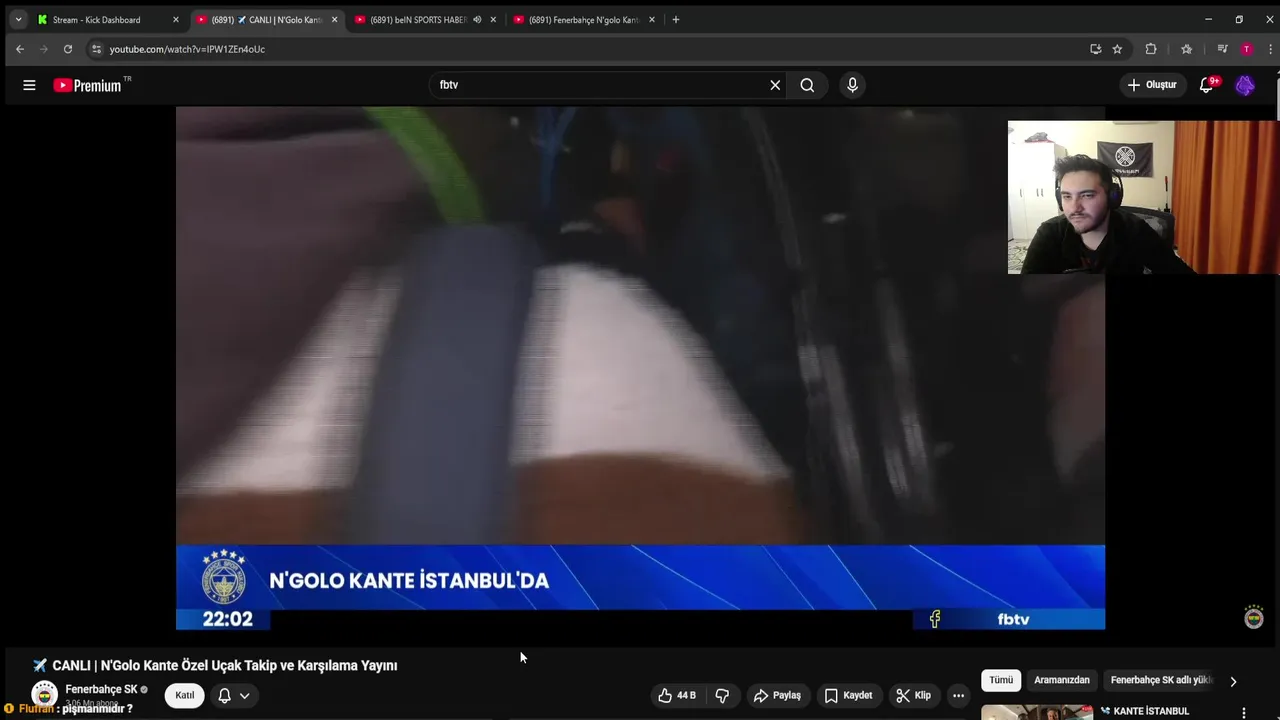Open Fenerbahçe SK channel avatar
Screen dimensions: 1280x720
pyautogui.click(x=44, y=695)
